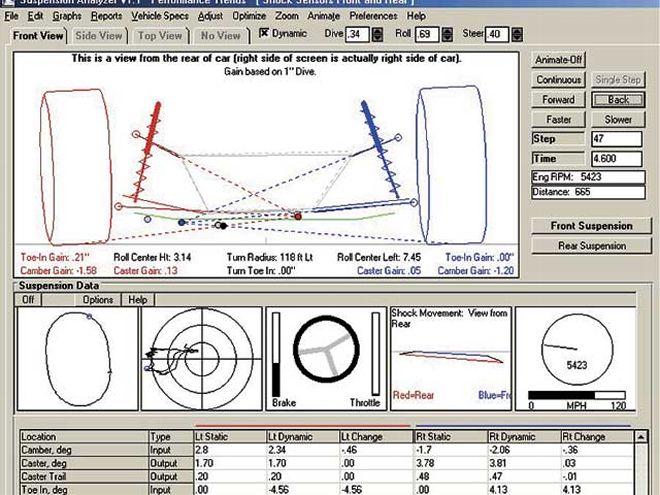Click the oval track map display
The width and height of the screenshot is (660, 495).
point(77,359)
